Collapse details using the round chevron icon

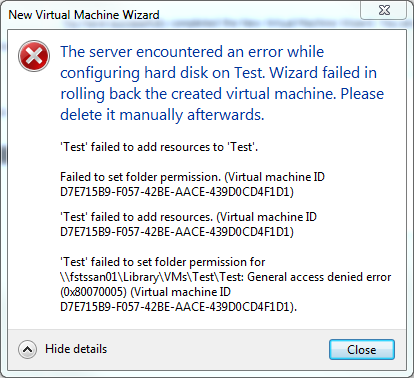[x=27, y=349]
